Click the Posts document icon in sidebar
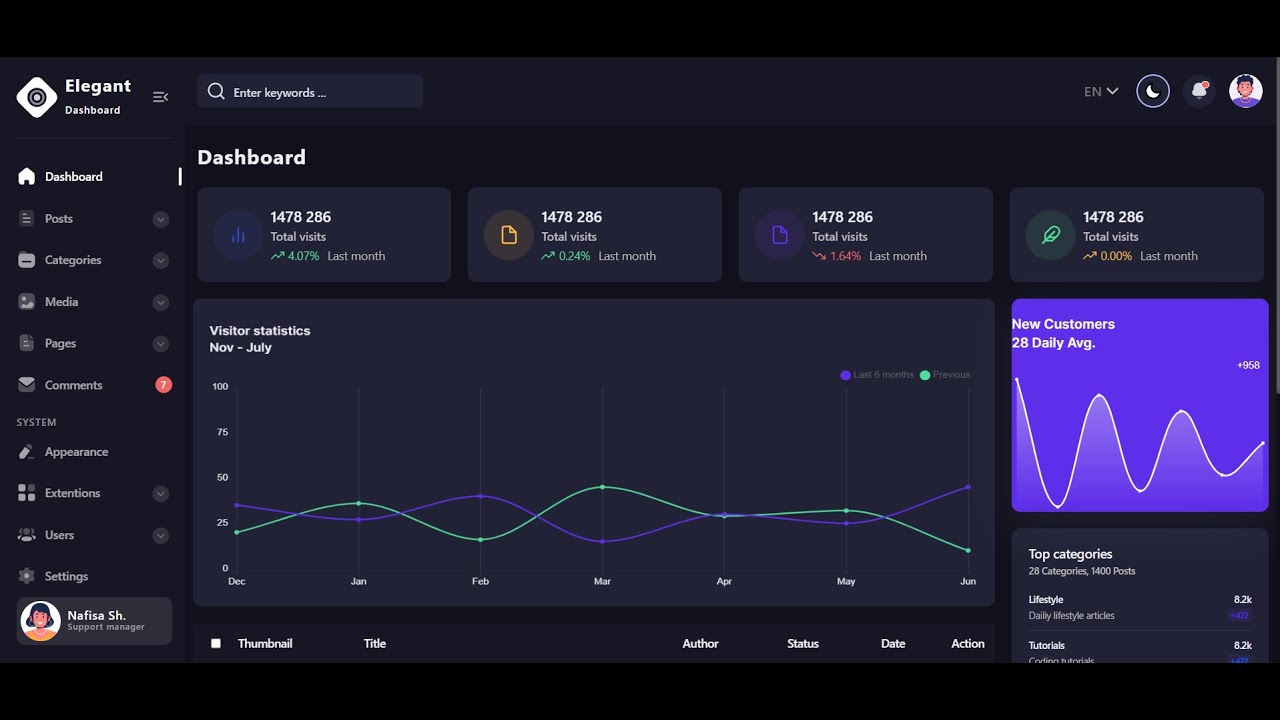The image size is (1280, 720). 27,218
